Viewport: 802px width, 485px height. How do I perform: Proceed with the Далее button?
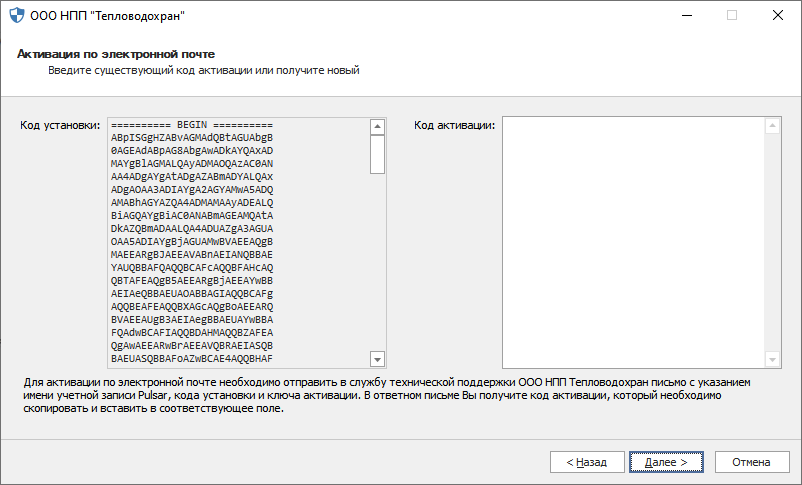tap(665, 462)
